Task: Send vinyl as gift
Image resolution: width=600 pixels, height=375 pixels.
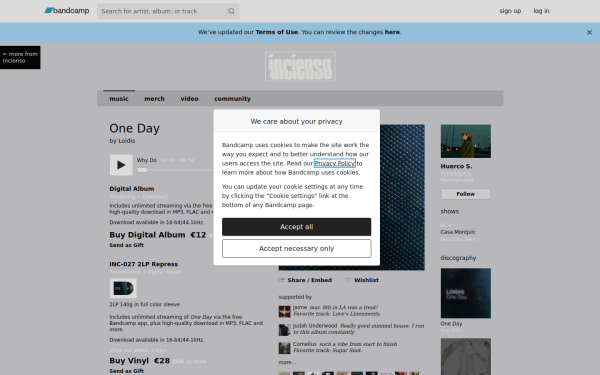Action: click(x=127, y=371)
